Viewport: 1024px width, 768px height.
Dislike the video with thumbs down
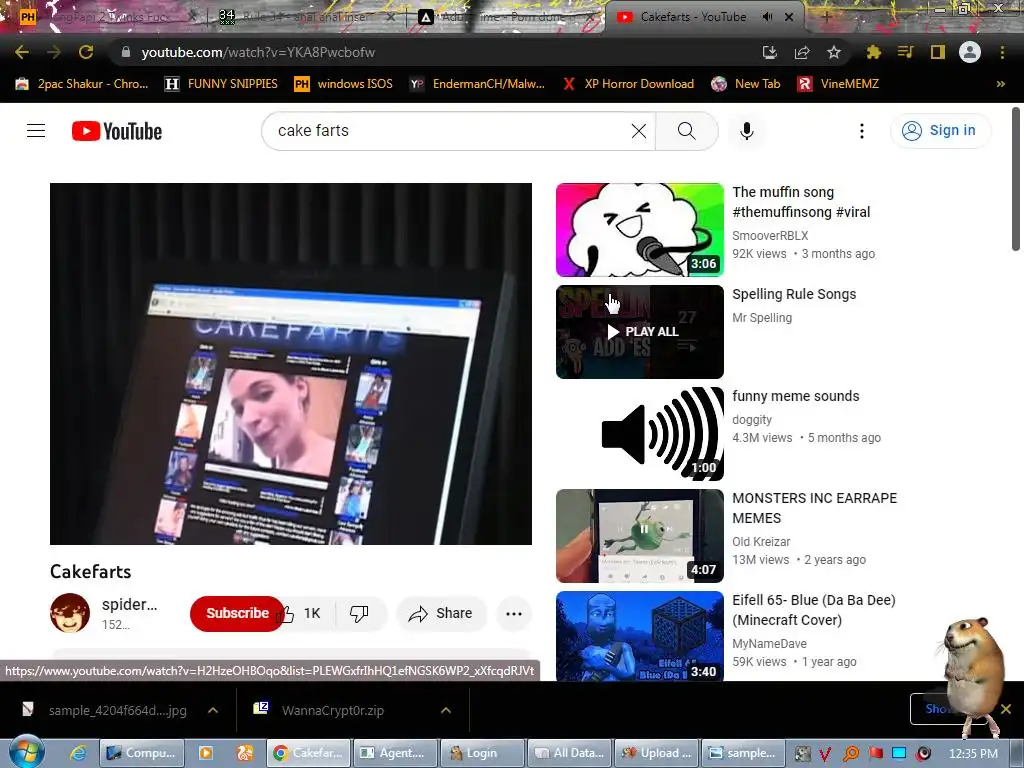(x=360, y=613)
